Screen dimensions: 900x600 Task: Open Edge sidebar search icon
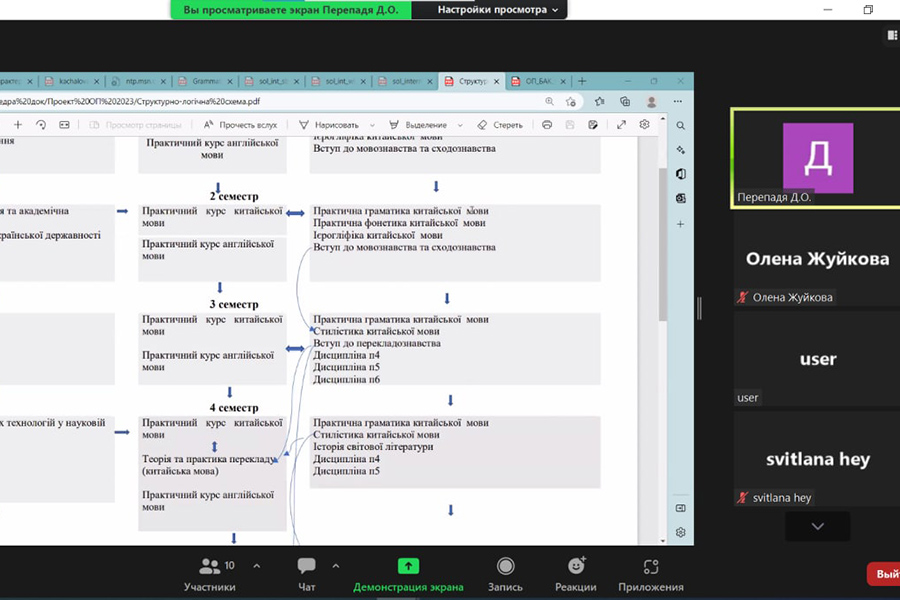point(680,126)
